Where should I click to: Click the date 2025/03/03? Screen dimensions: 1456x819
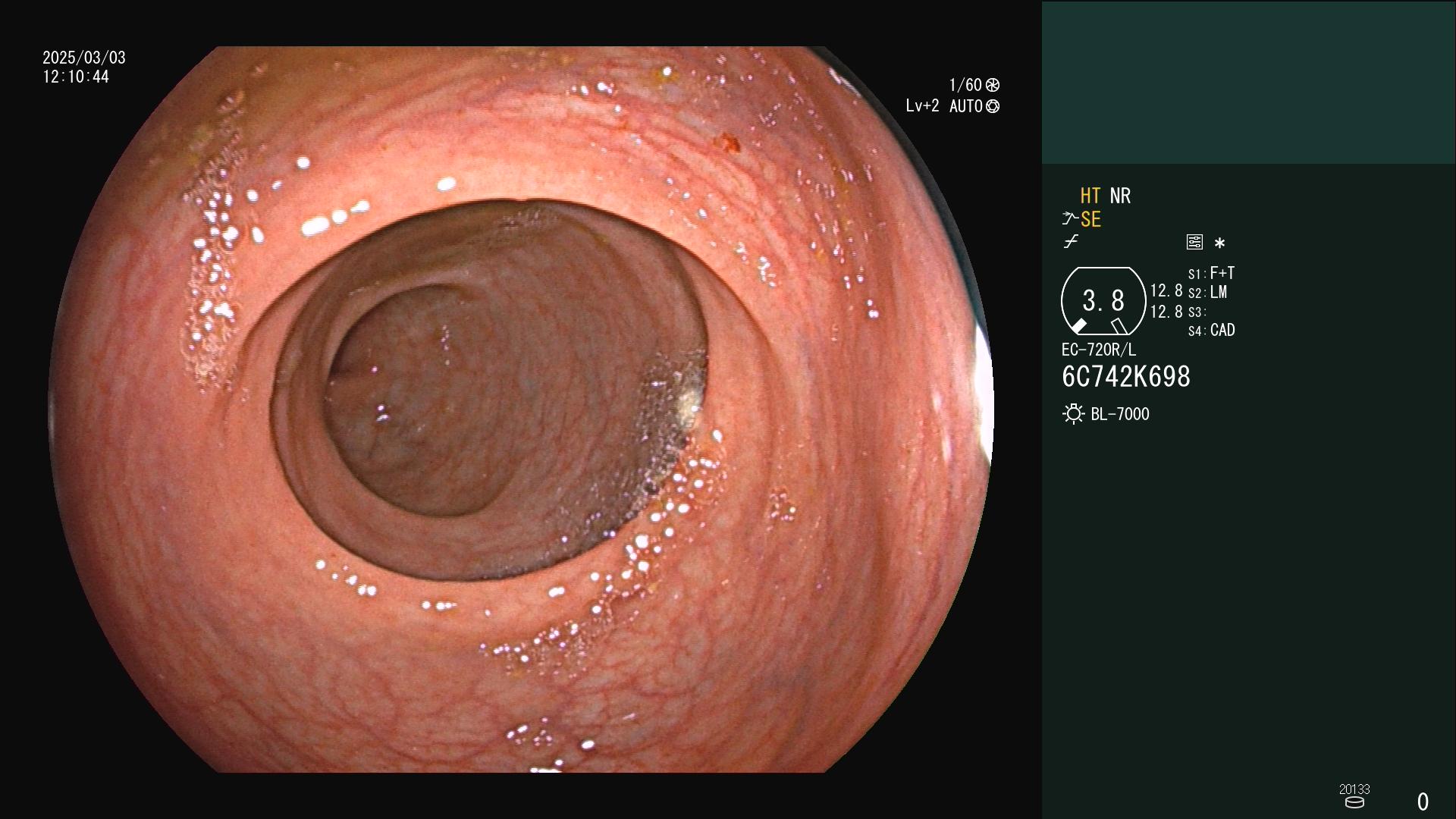pos(84,58)
